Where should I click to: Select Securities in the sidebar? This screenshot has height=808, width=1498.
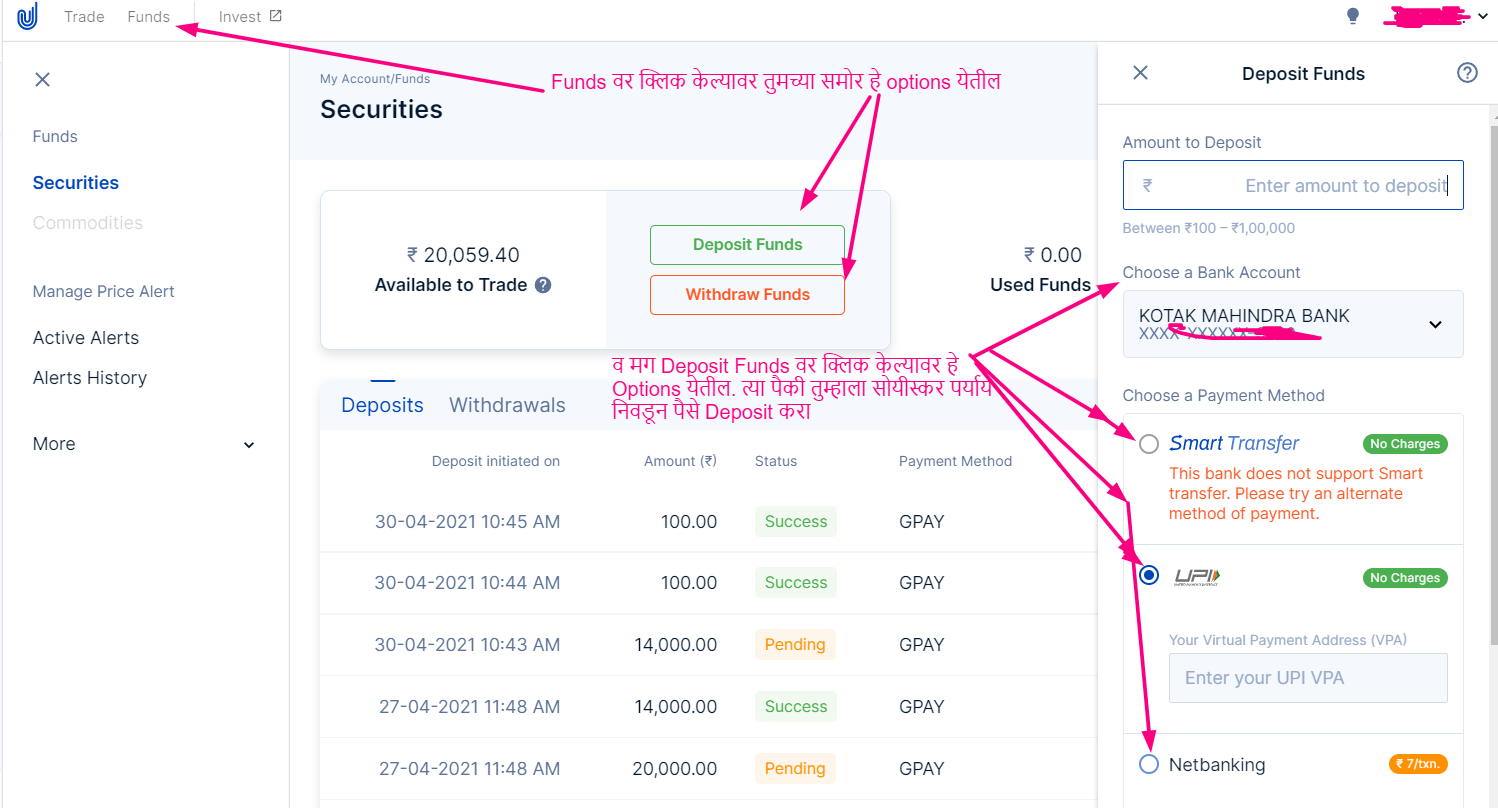(x=76, y=183)
